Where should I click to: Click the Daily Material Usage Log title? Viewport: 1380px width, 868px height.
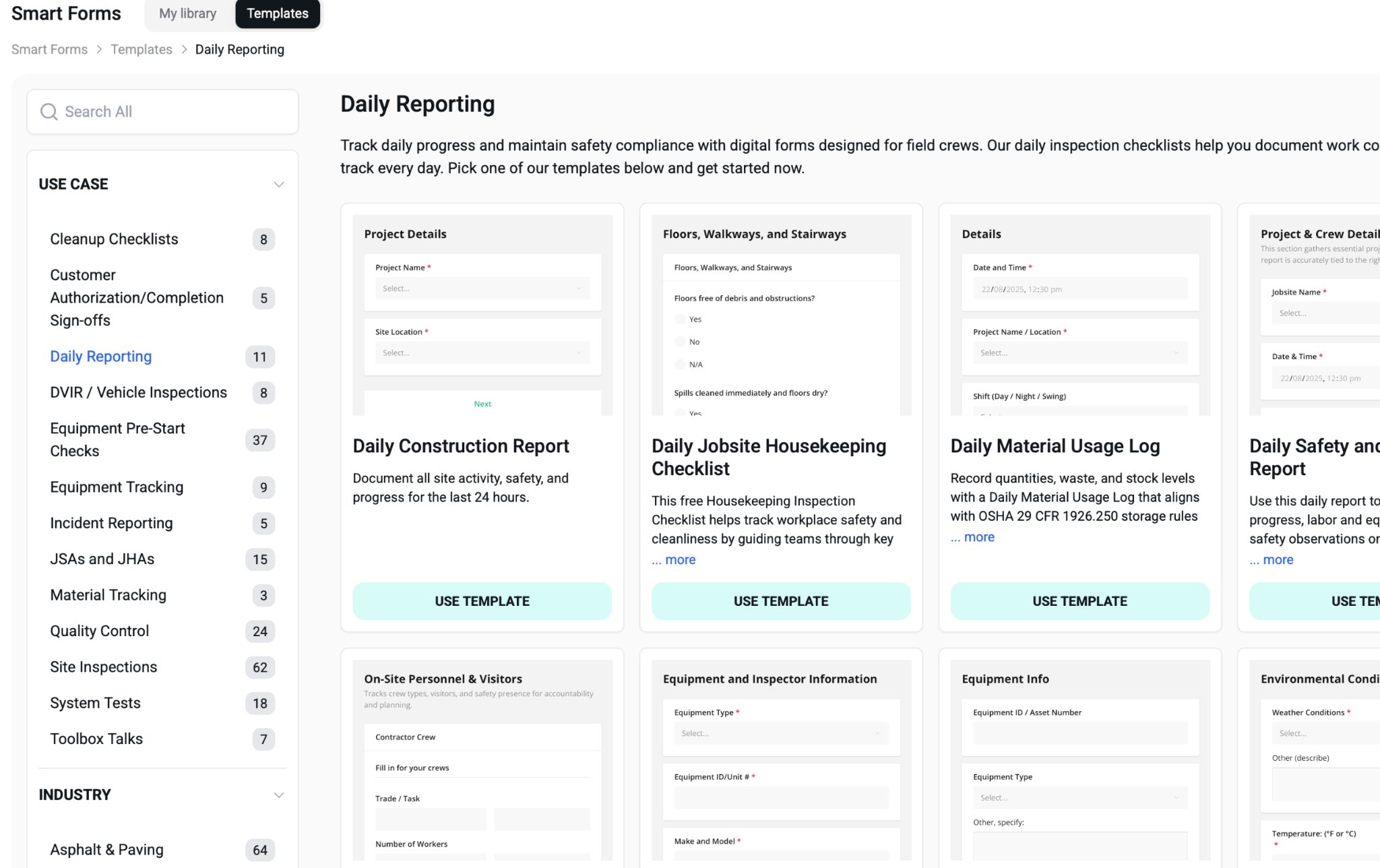1055,446
